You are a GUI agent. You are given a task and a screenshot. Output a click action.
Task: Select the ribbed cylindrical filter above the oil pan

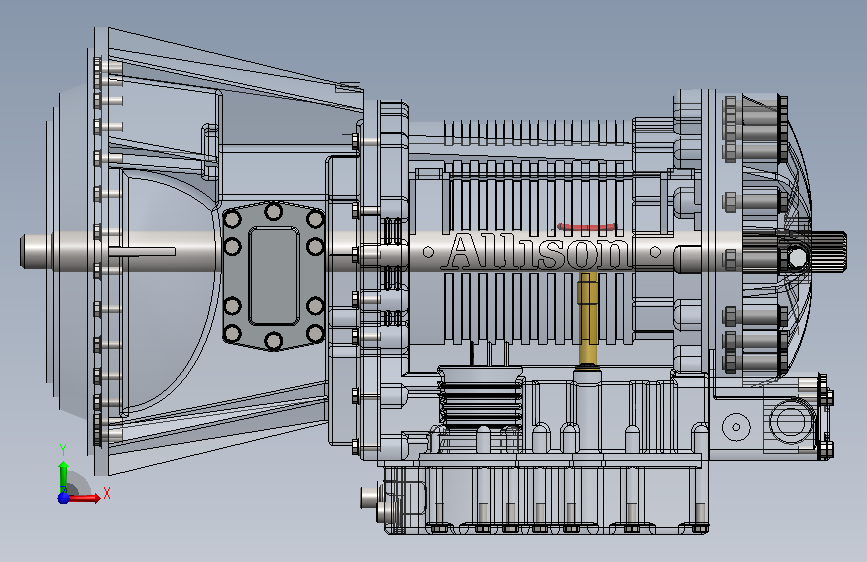coord(480,397)
